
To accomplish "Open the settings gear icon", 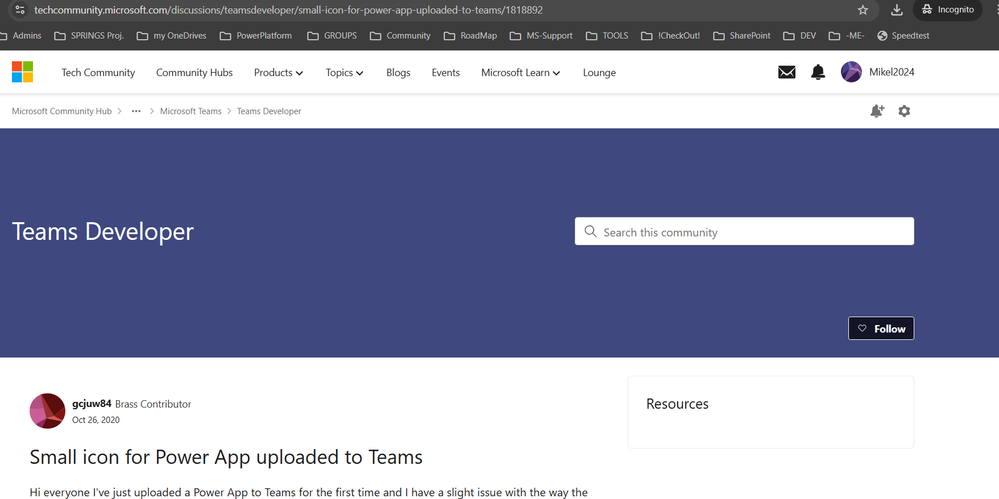I will click(904, 111).
